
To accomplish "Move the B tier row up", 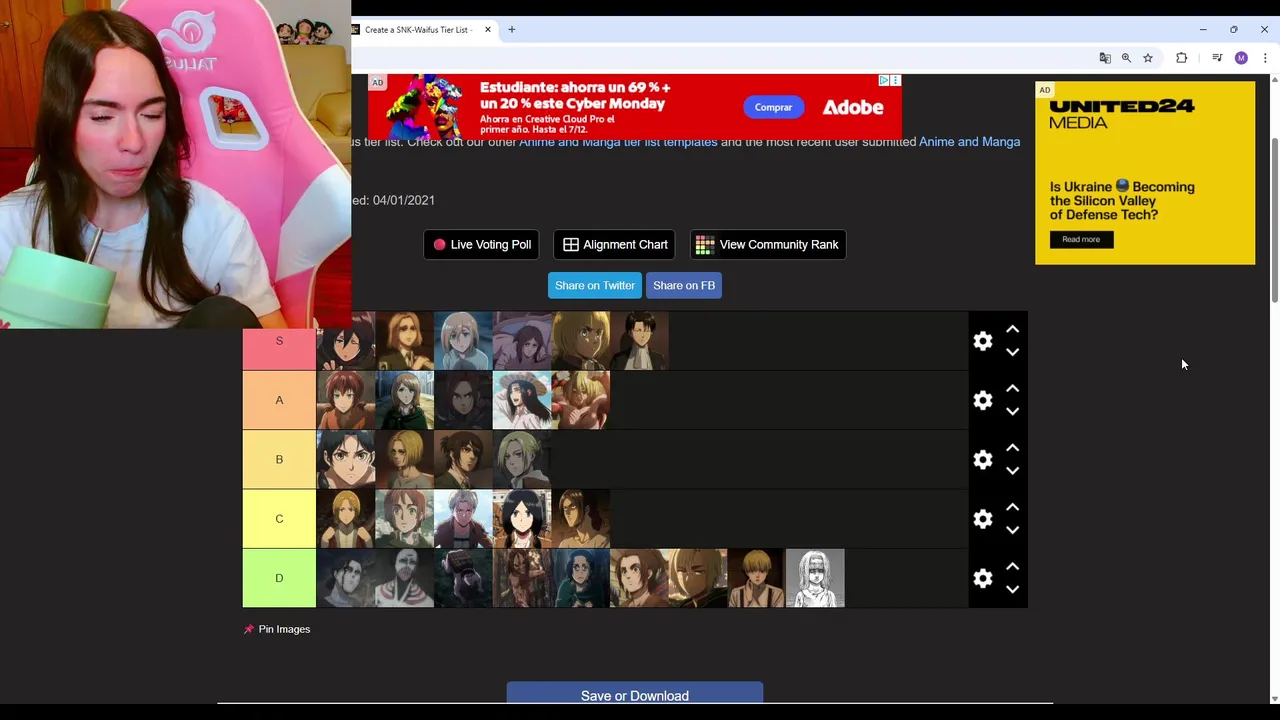I will coord(1012,447).
